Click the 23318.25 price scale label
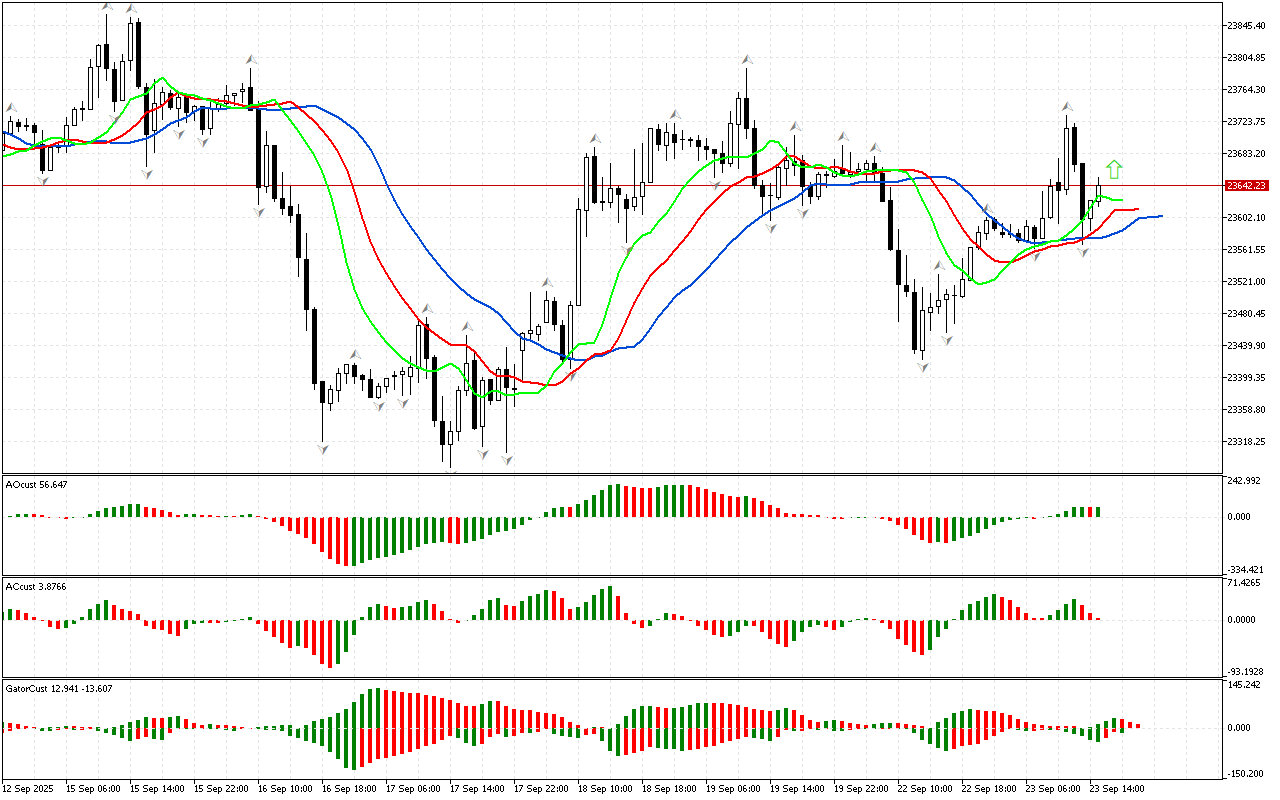 point(1246,442)
